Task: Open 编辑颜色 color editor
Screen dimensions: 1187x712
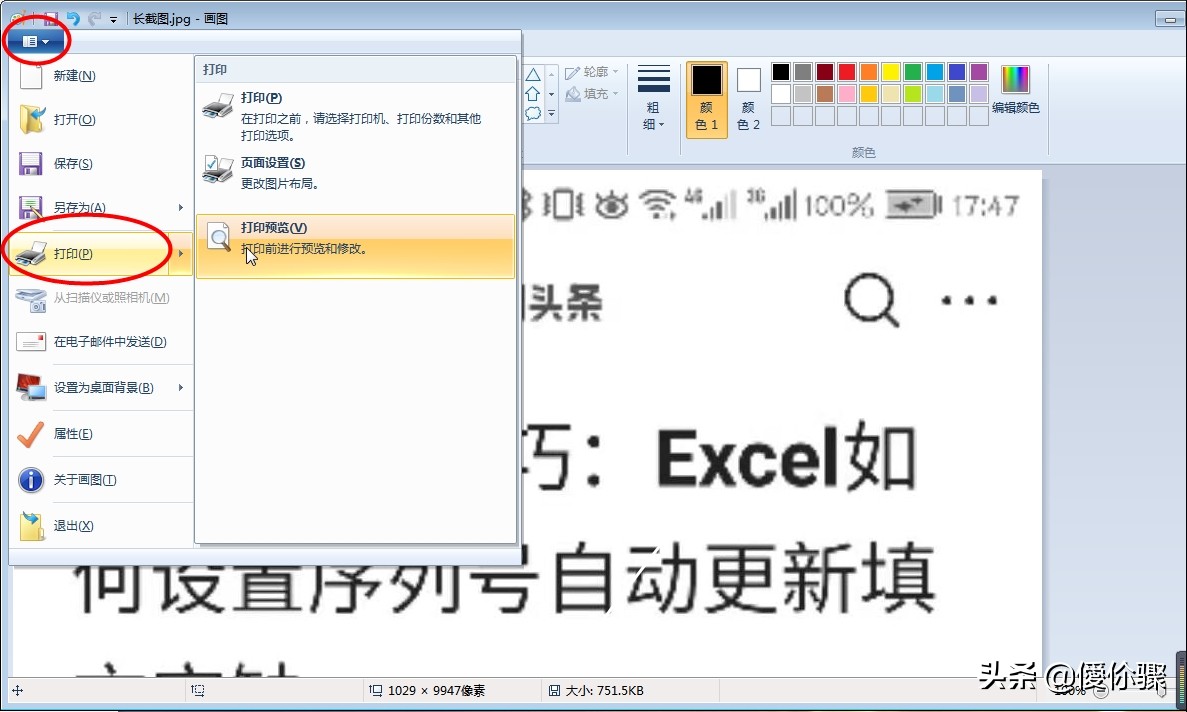Action: 1016,91
